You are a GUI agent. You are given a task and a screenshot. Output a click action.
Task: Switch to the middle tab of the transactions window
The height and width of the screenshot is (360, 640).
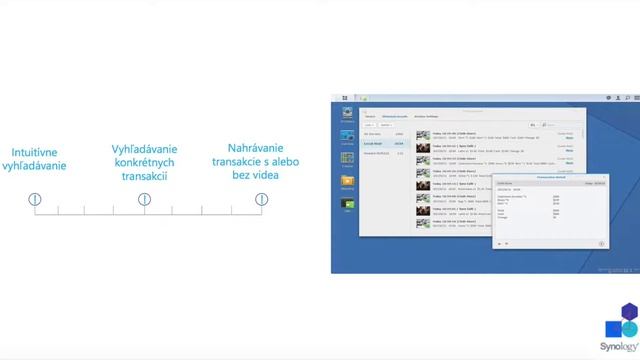pyautogui.click(x=395, y=116)
